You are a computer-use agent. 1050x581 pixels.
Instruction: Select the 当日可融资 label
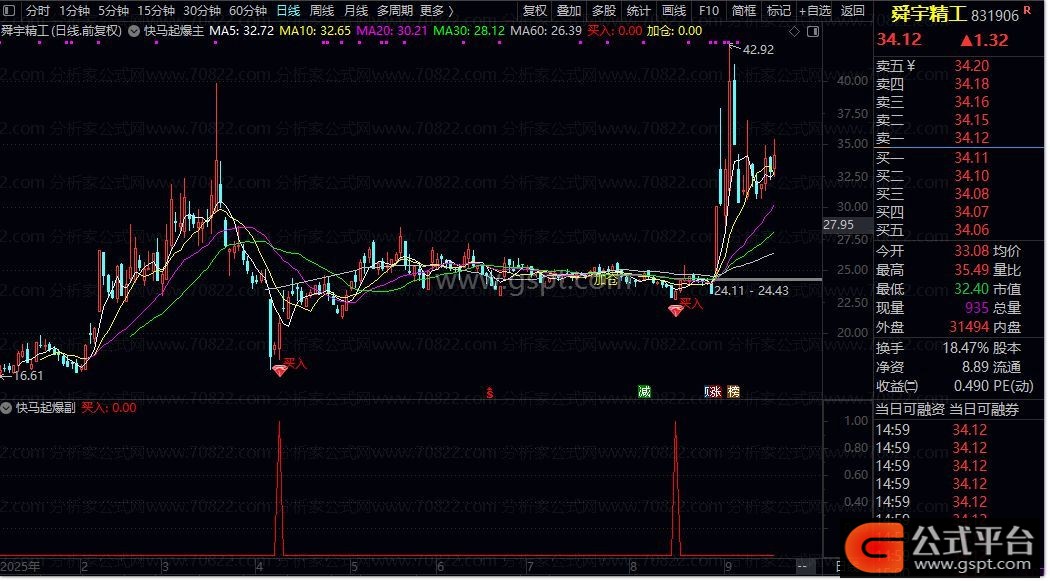click(910, 410)
